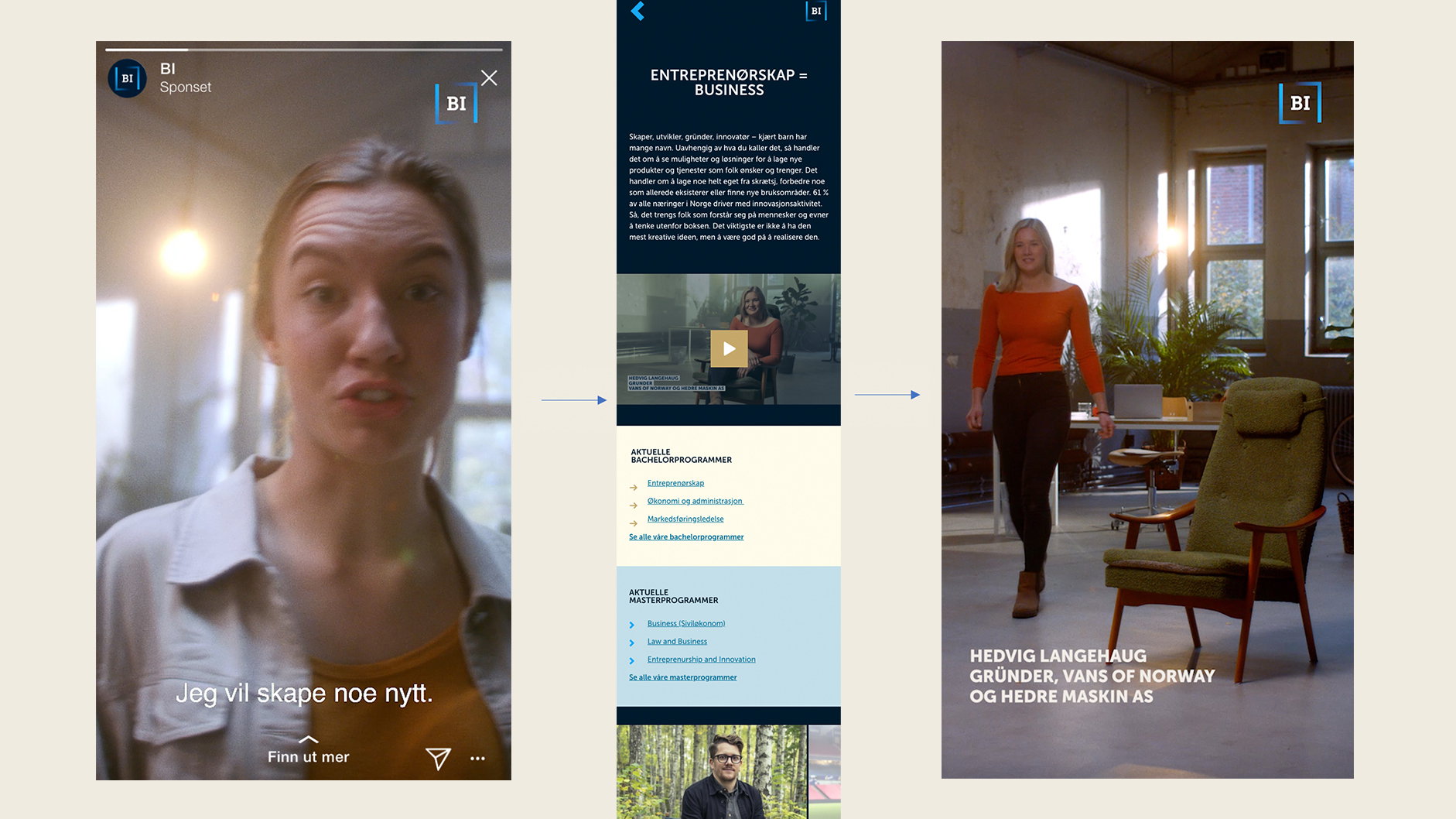
Task: Click chevron beside Entrepreneurship and Innovation
Action: click(632, 660)
